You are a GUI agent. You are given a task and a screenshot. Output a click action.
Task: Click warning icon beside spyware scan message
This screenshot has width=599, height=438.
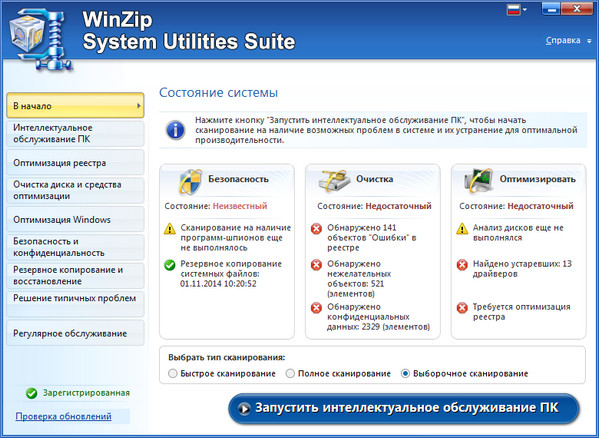click(170, 229)
